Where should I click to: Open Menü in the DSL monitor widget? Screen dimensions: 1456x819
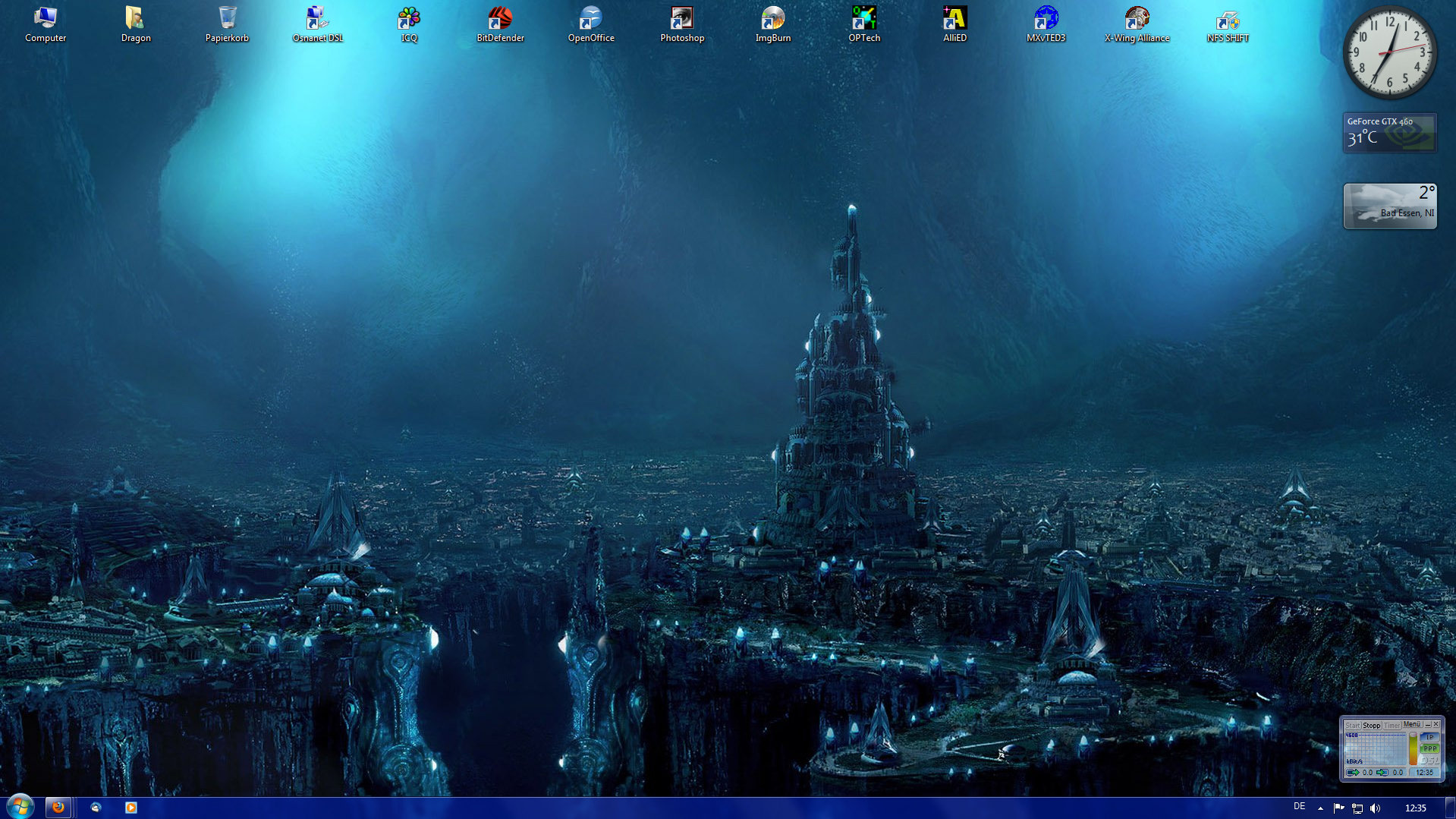click(x=1411, y=725)
